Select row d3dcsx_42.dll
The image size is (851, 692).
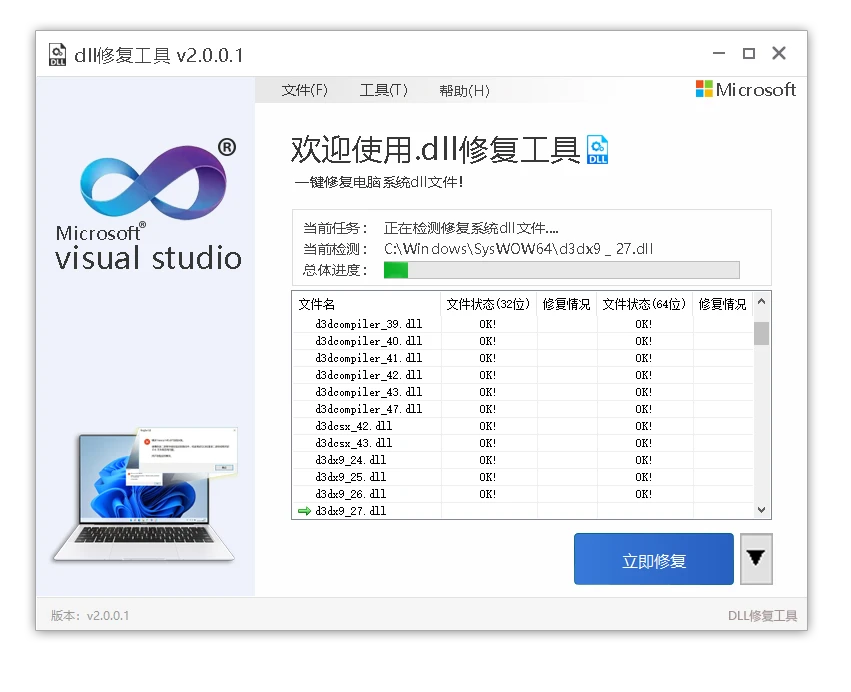[523, 426]
